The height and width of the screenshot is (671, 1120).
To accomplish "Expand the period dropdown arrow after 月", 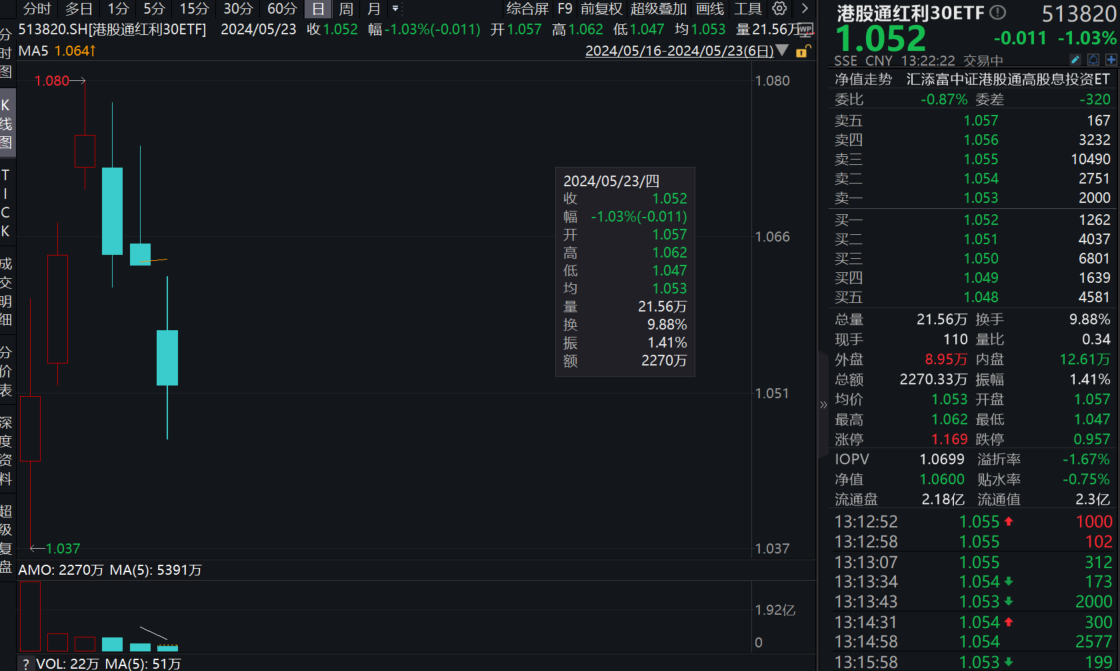I will point(395,9).
